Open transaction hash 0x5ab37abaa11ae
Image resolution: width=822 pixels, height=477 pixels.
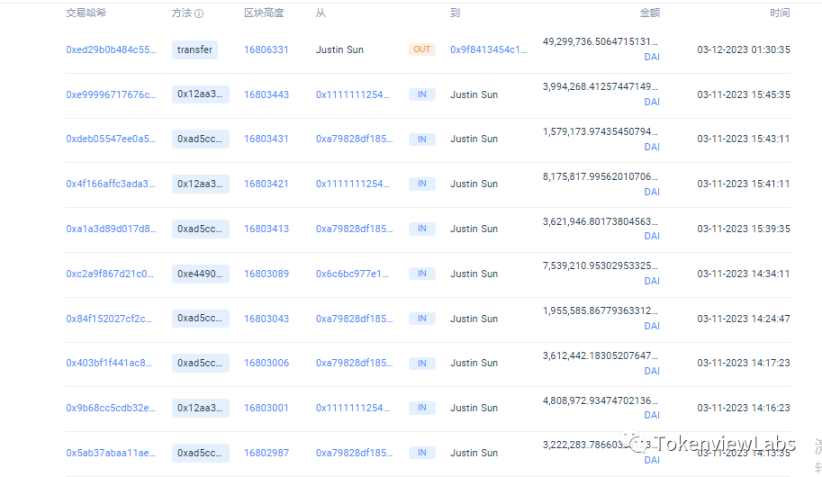tap(111, 453)
